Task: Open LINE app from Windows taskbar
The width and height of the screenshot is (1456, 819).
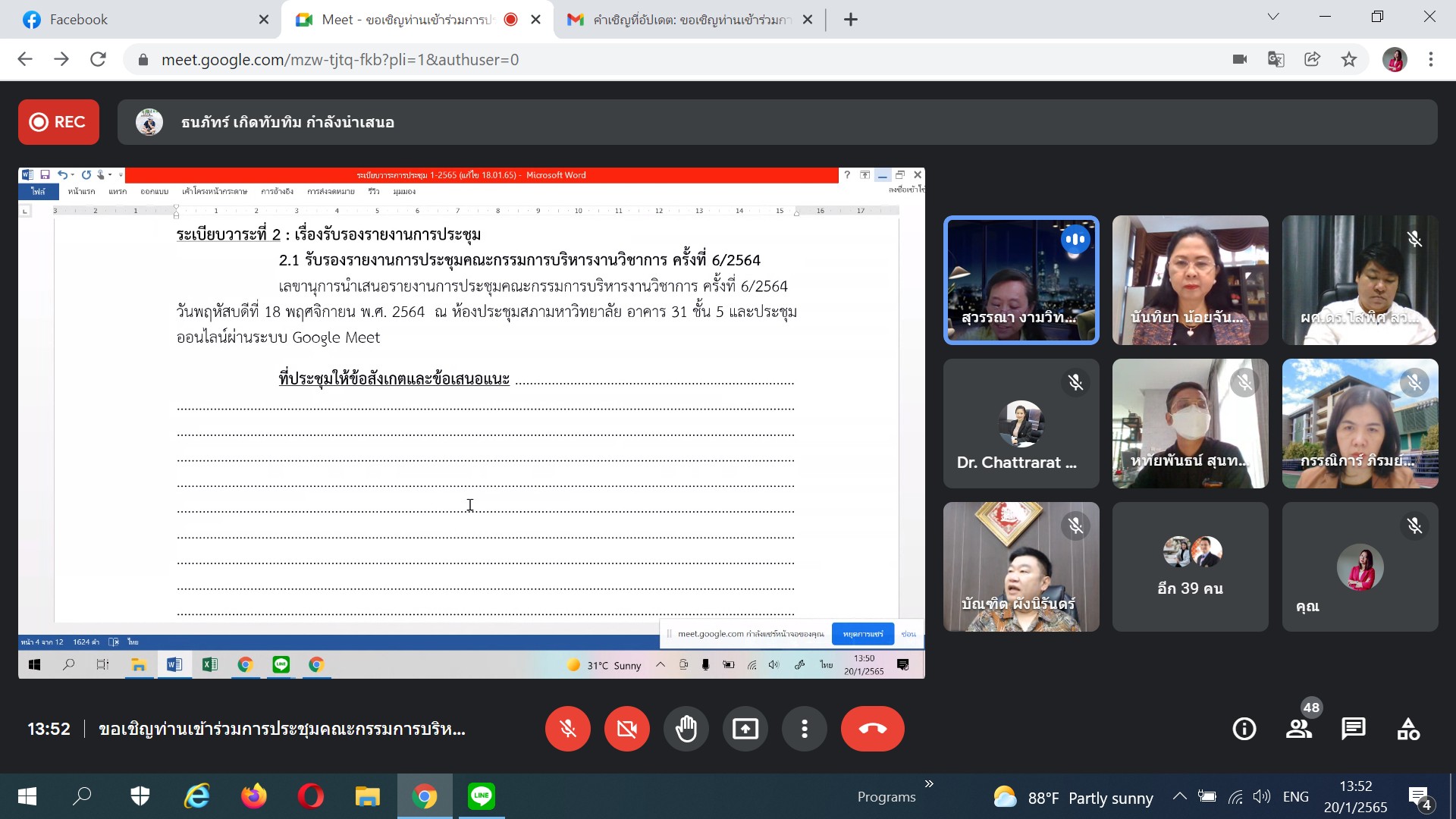Action: pos(481,796)
